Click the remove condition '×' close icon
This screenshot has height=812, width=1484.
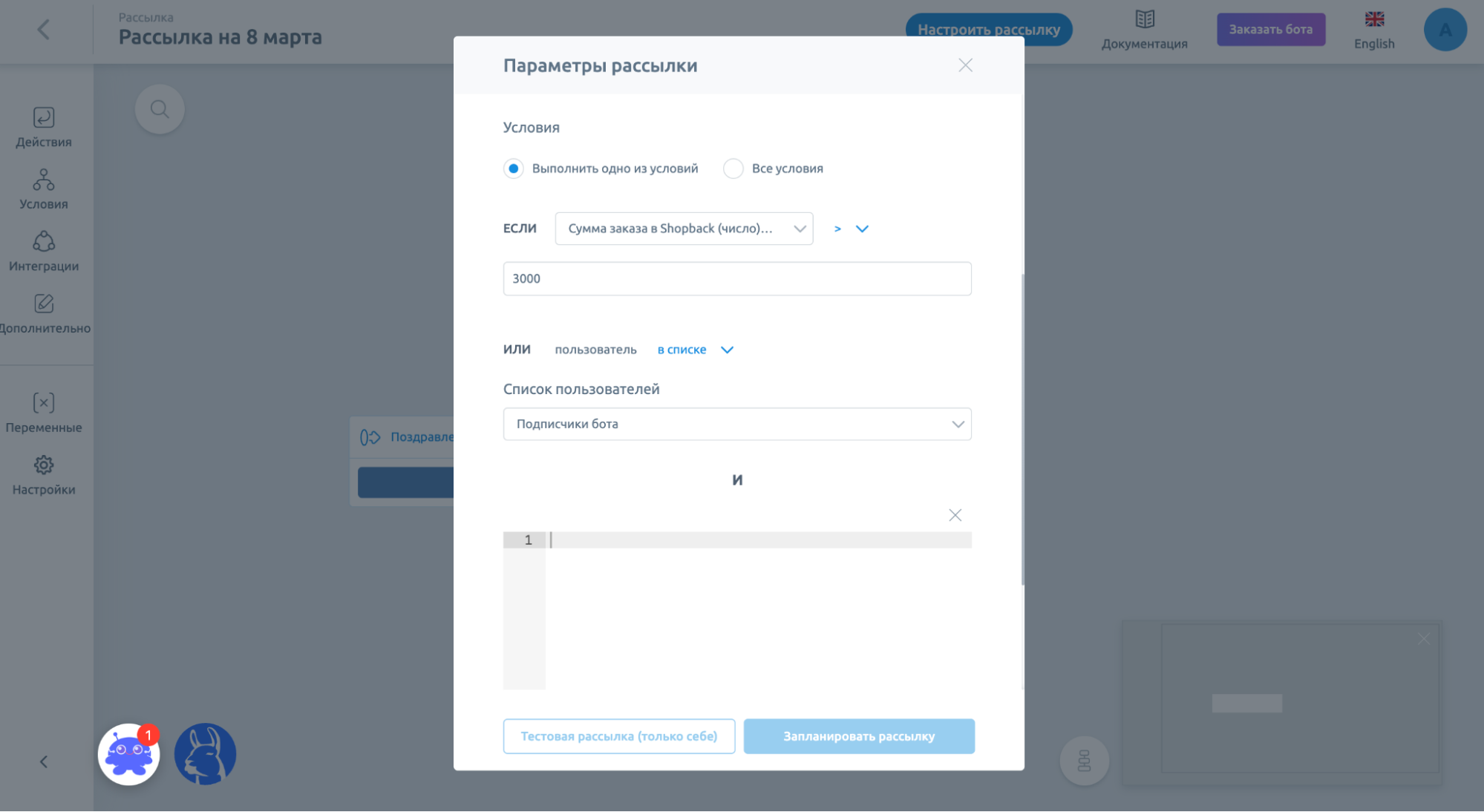955,515
